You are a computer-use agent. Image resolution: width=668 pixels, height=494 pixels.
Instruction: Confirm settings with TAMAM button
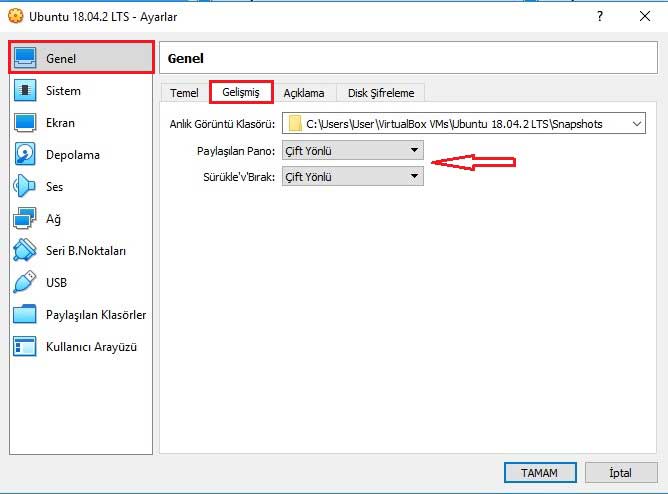(x=540, y=473)
